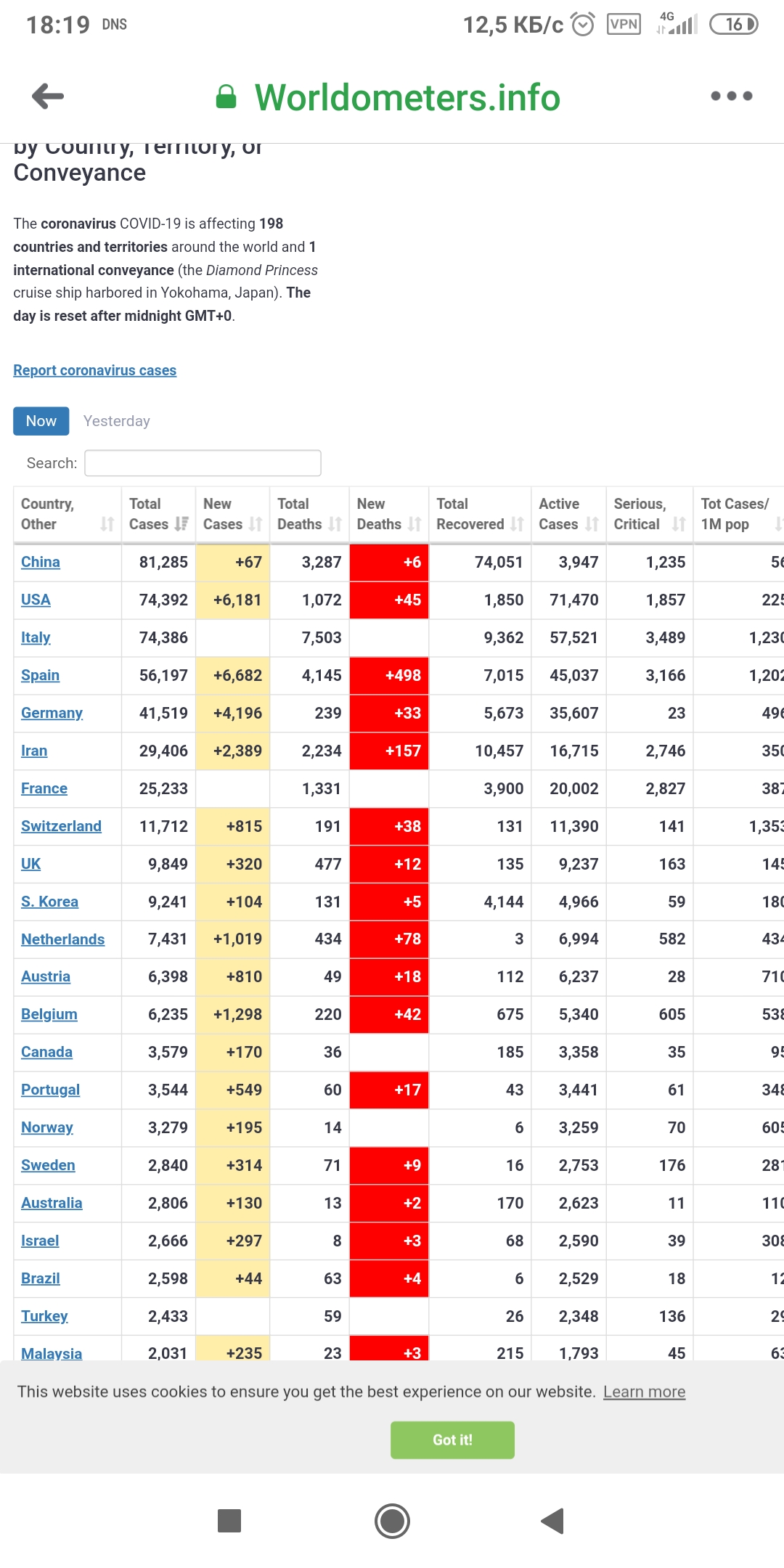Switch to the Yesterday tab
Image resolution: width=784 pixels, height=1568 pixels.
[x=117, y=421]
